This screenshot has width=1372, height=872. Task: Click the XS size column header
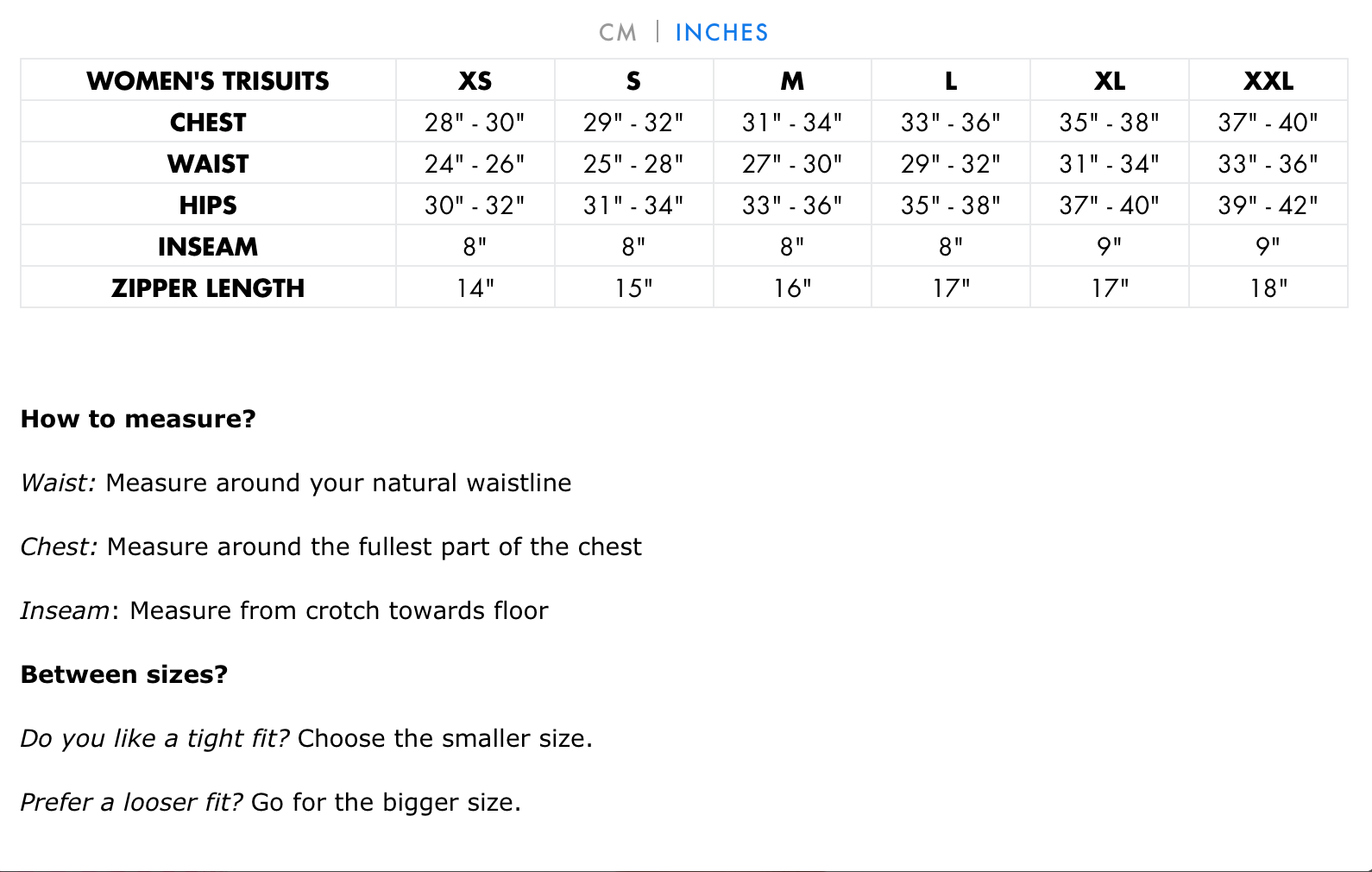(475, 80)
